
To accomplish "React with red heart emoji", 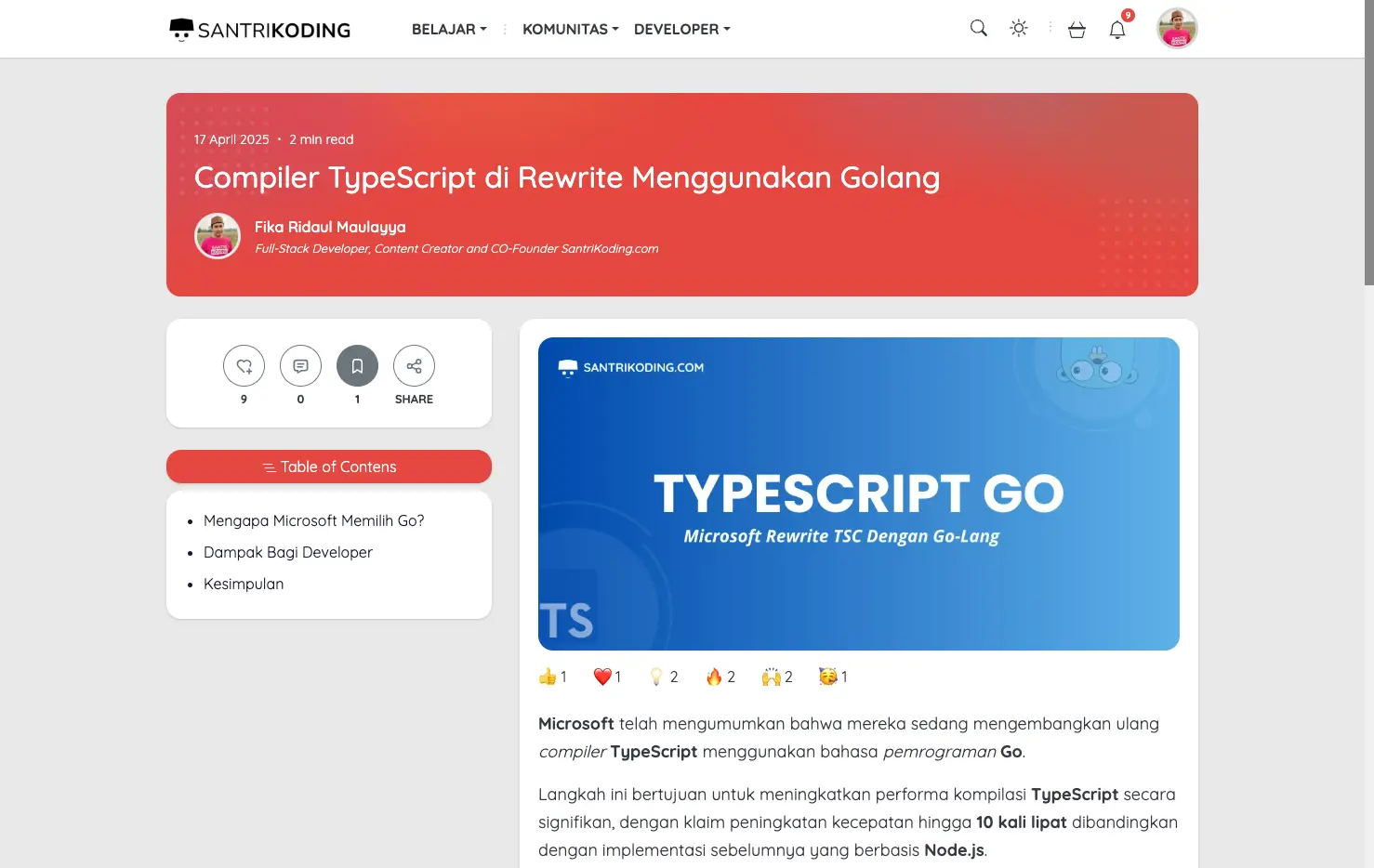I will [x=602, y=677].
